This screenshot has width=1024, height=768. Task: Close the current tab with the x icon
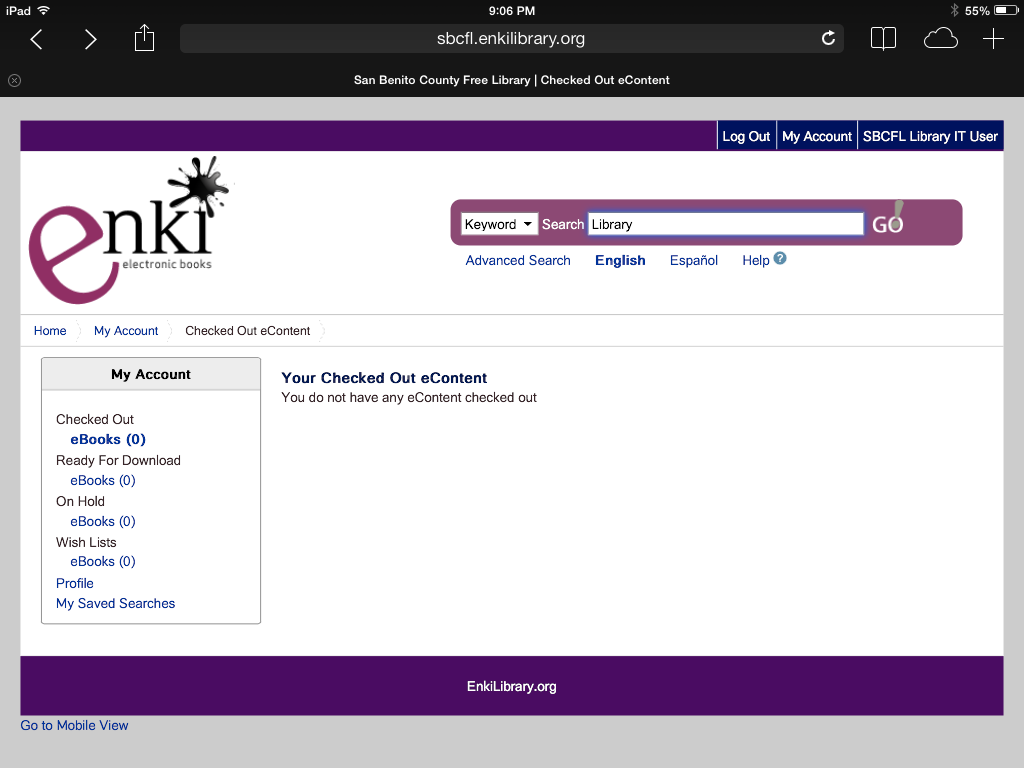click(14, 80)
